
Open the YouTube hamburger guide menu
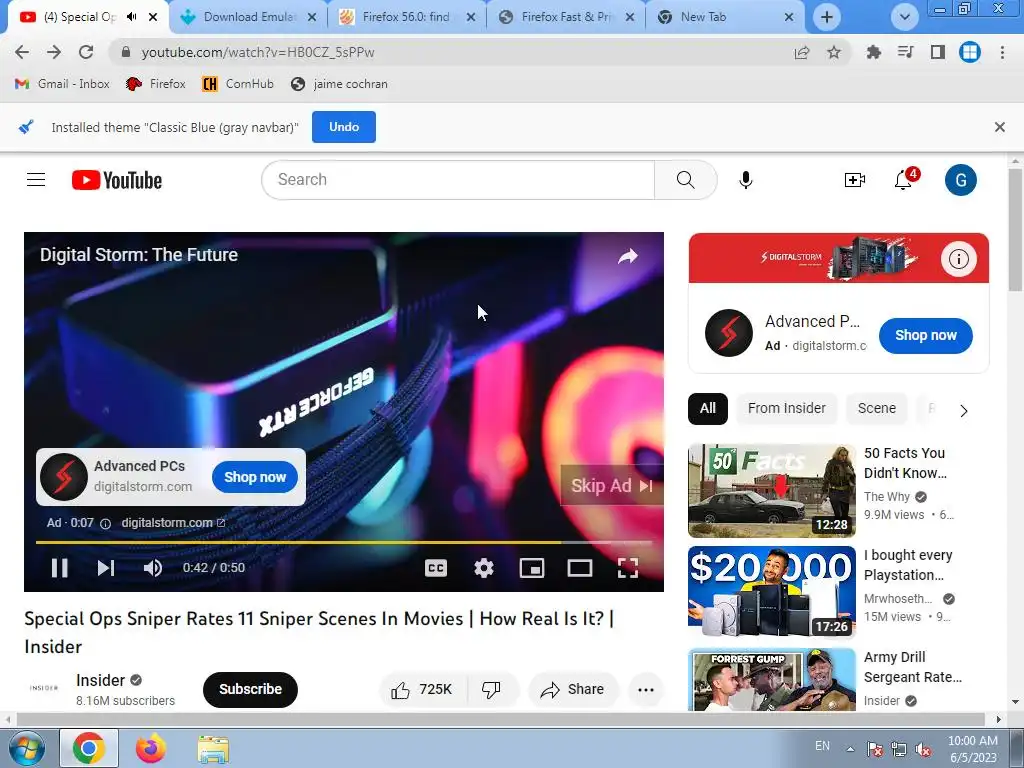point(36,180)
